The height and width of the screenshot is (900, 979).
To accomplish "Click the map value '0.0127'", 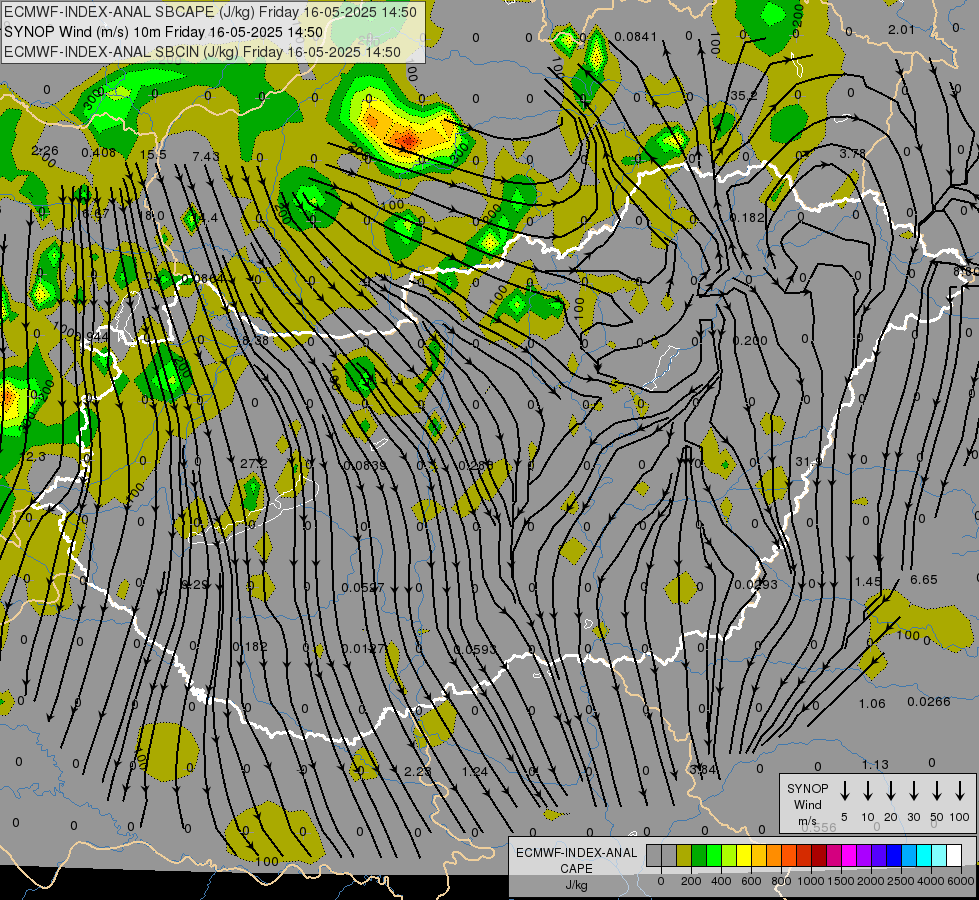I will [363, 649].
